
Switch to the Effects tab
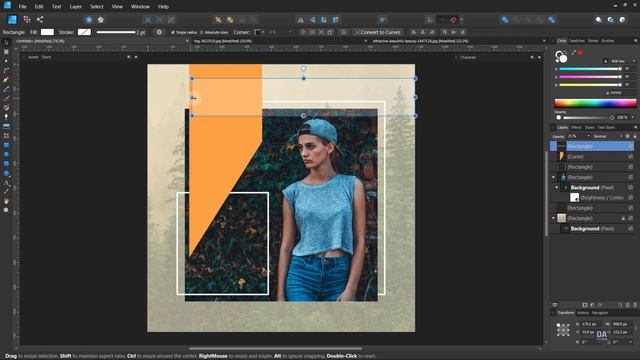pyautogui.click(x=576, y=127)
